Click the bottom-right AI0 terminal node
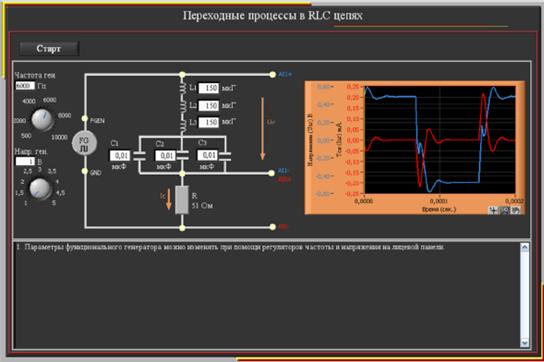Image resolution: width=544 pixels, height=362 pixels. [273, 227]
